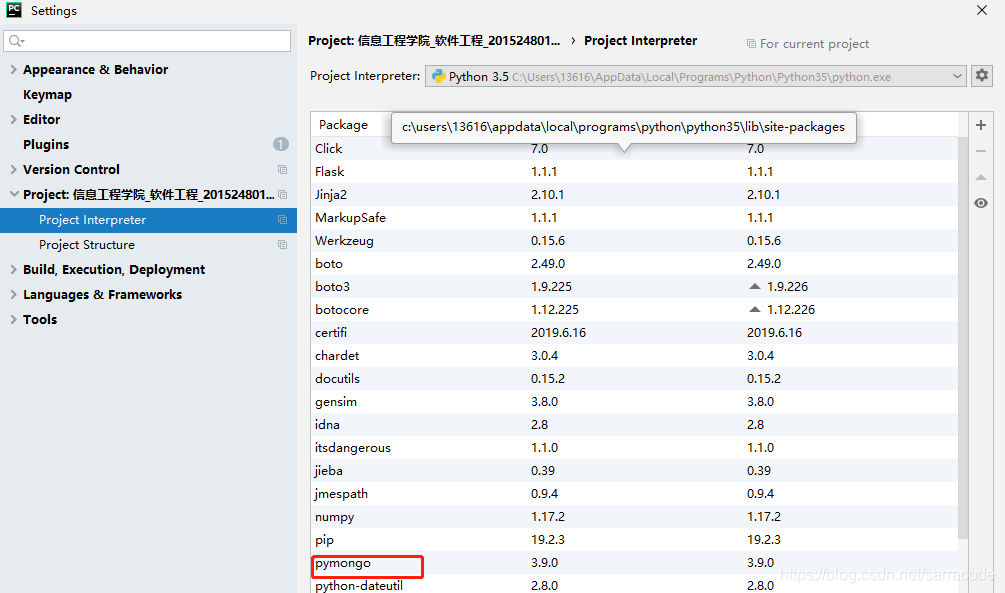Select the docutils package row
This screenshot has width=1005, height=593.
pyautogui.click(x=635, y=379)
